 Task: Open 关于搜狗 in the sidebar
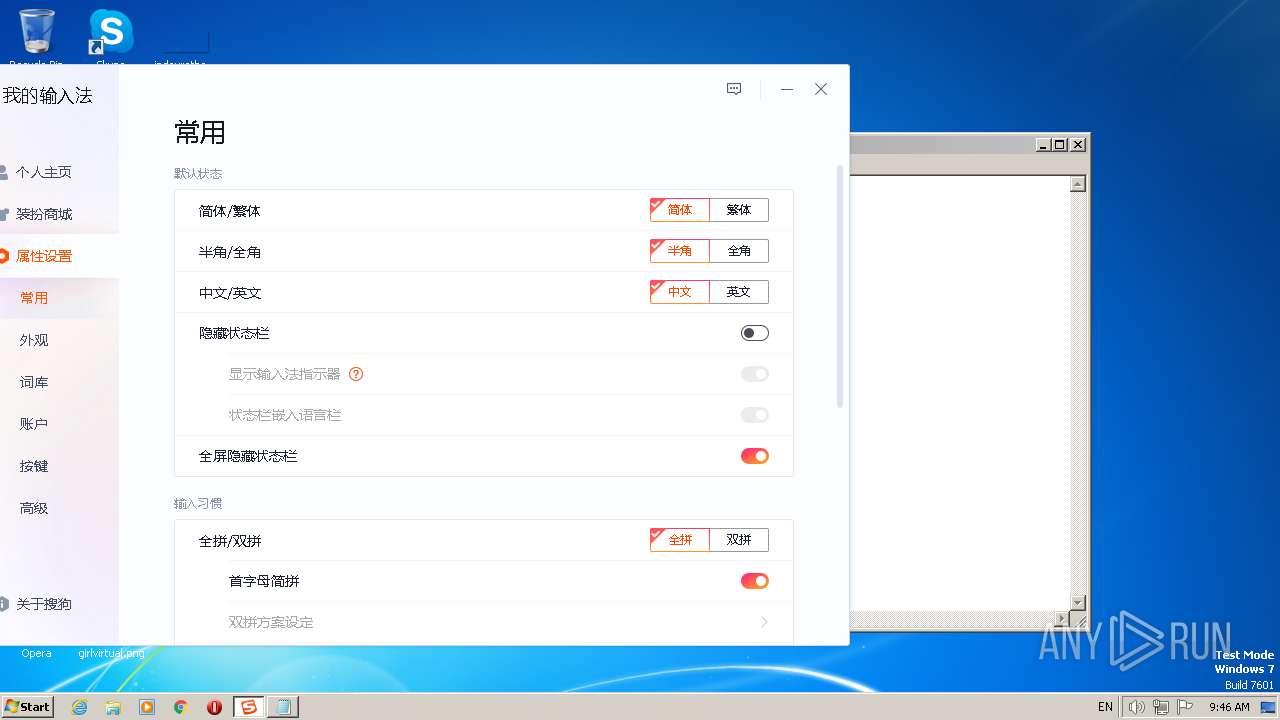(43, 604)
